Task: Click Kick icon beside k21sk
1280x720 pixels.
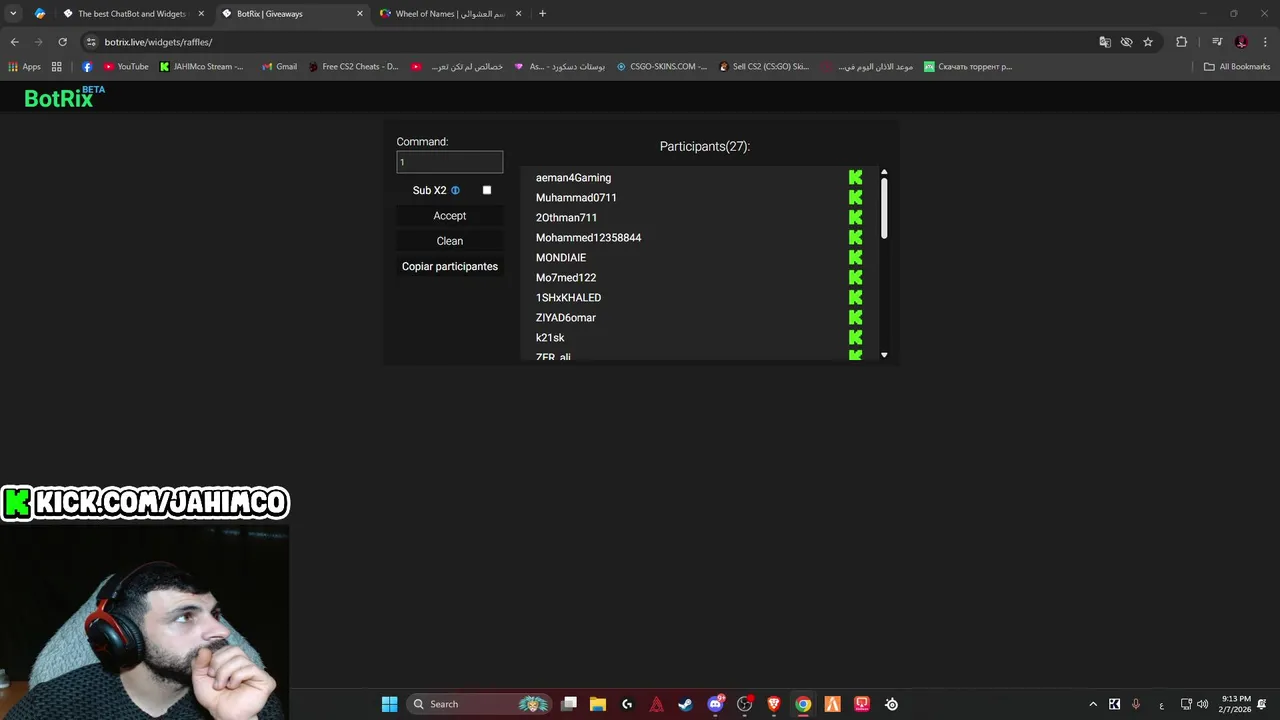Action: coord(855,337)
